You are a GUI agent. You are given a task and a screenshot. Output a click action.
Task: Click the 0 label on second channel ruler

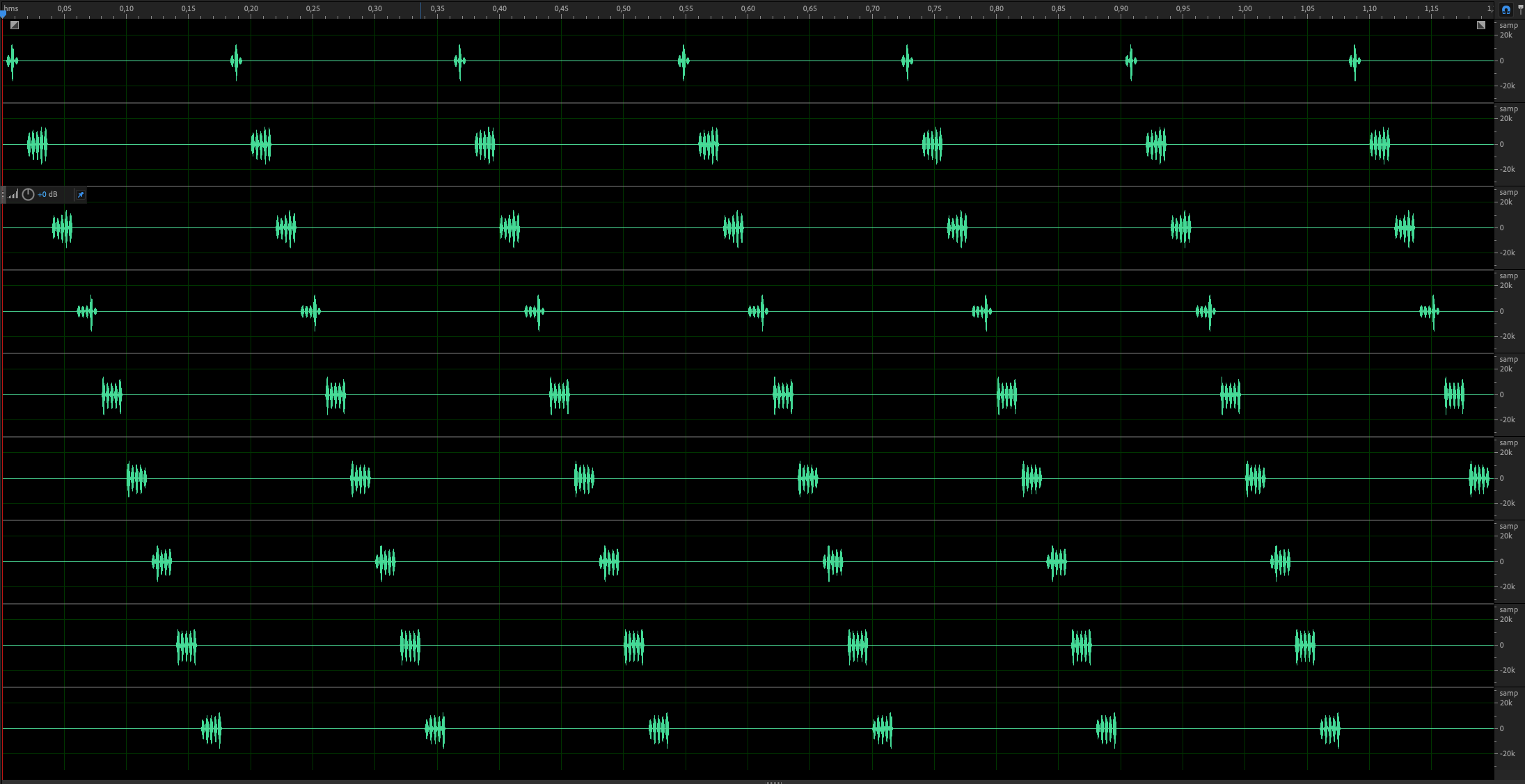1502,144
